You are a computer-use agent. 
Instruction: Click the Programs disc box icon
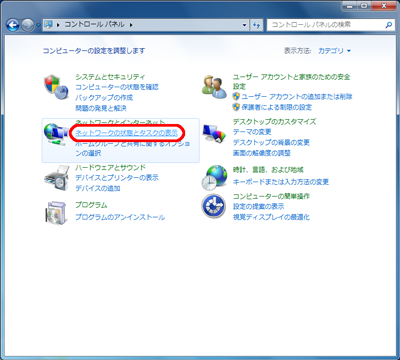[x=56, y=213]
